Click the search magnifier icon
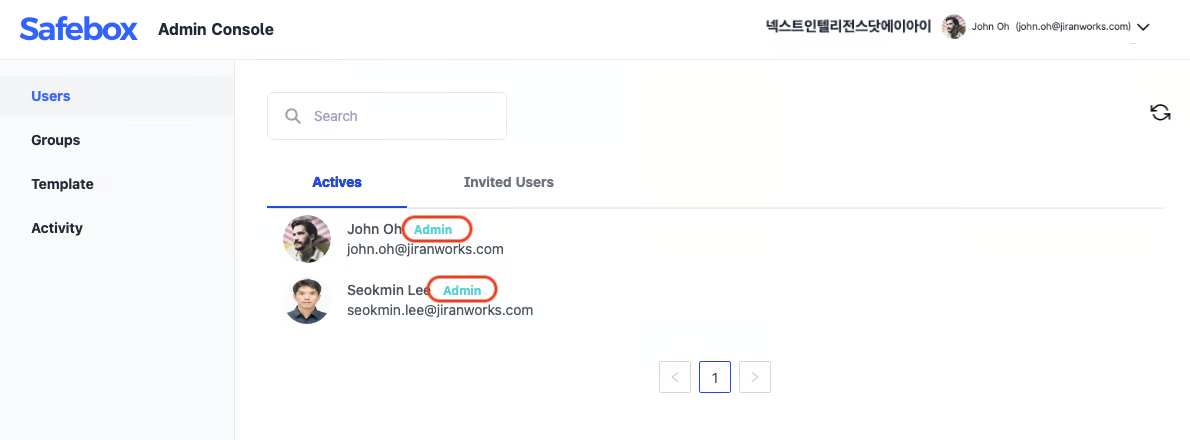Viewport: 1190px width, 440px height. click(293, 116)
